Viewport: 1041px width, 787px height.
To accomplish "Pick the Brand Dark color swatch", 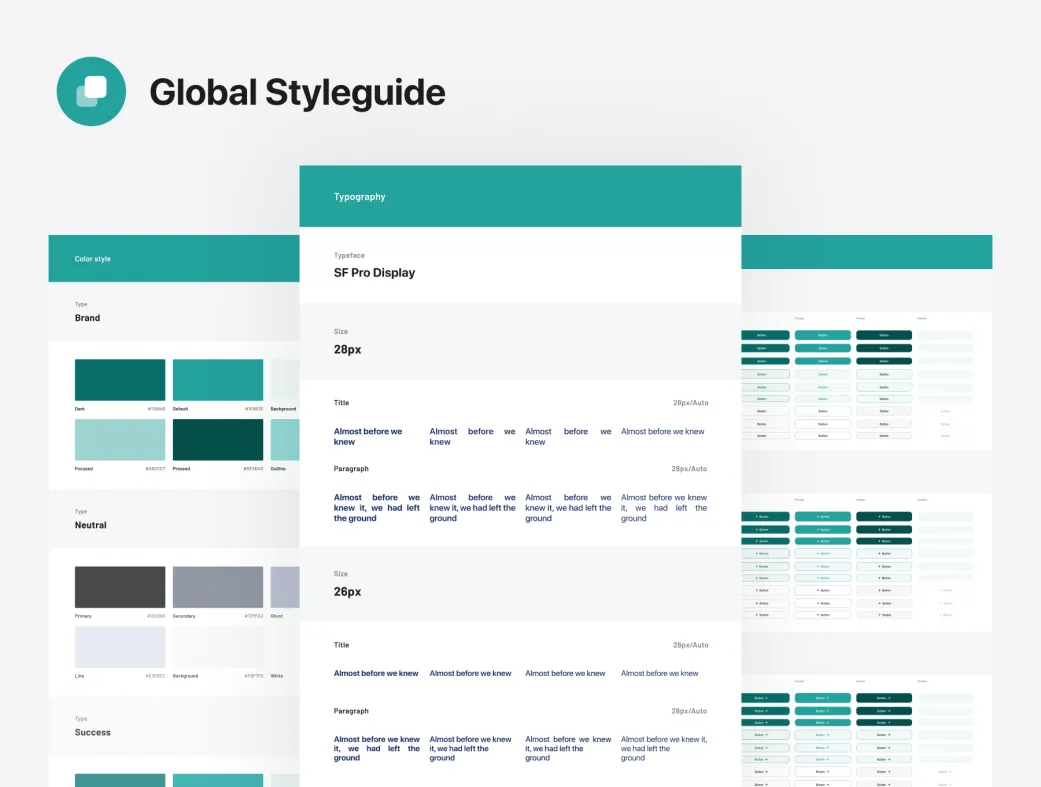I will tap(120, 380).
